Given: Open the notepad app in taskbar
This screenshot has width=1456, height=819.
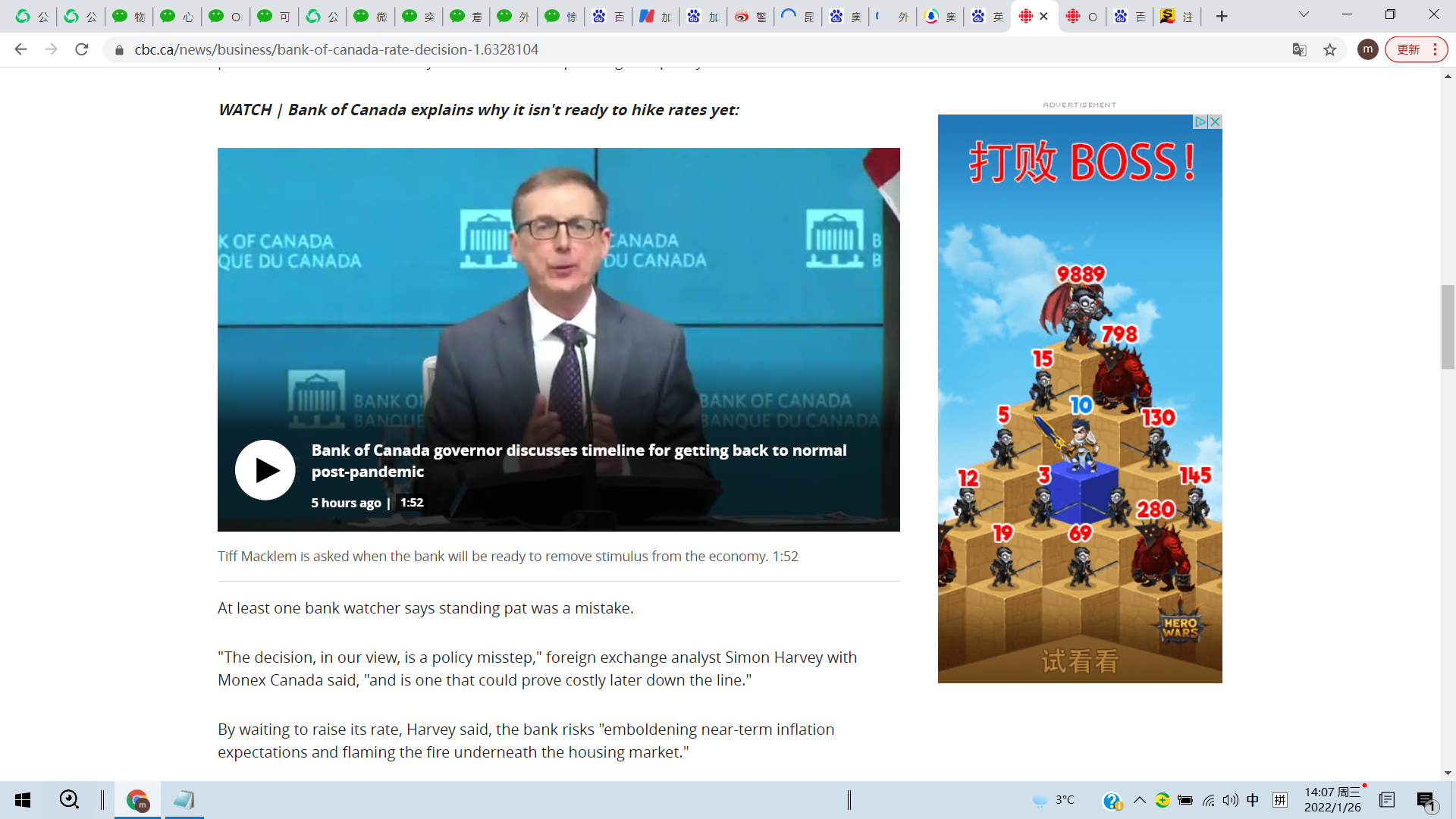Looking at the screenshot, I should click(x=184, y=800).
